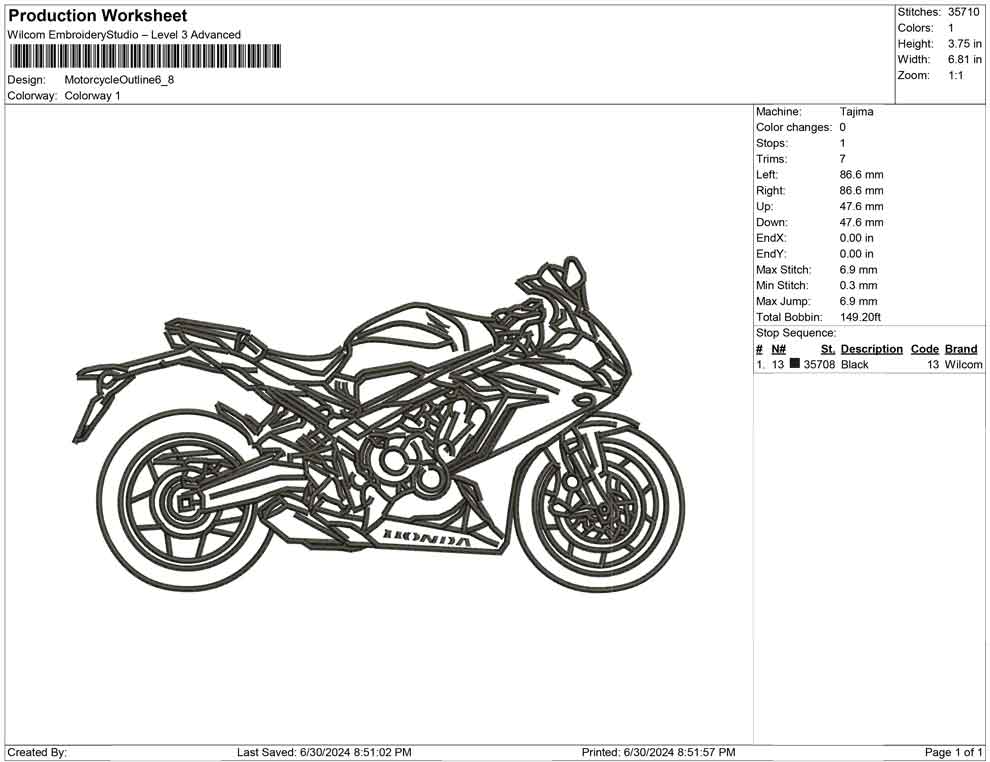Select the design name MotorcycleOutline6_8

pyautogui.click(x=119, y=80)
